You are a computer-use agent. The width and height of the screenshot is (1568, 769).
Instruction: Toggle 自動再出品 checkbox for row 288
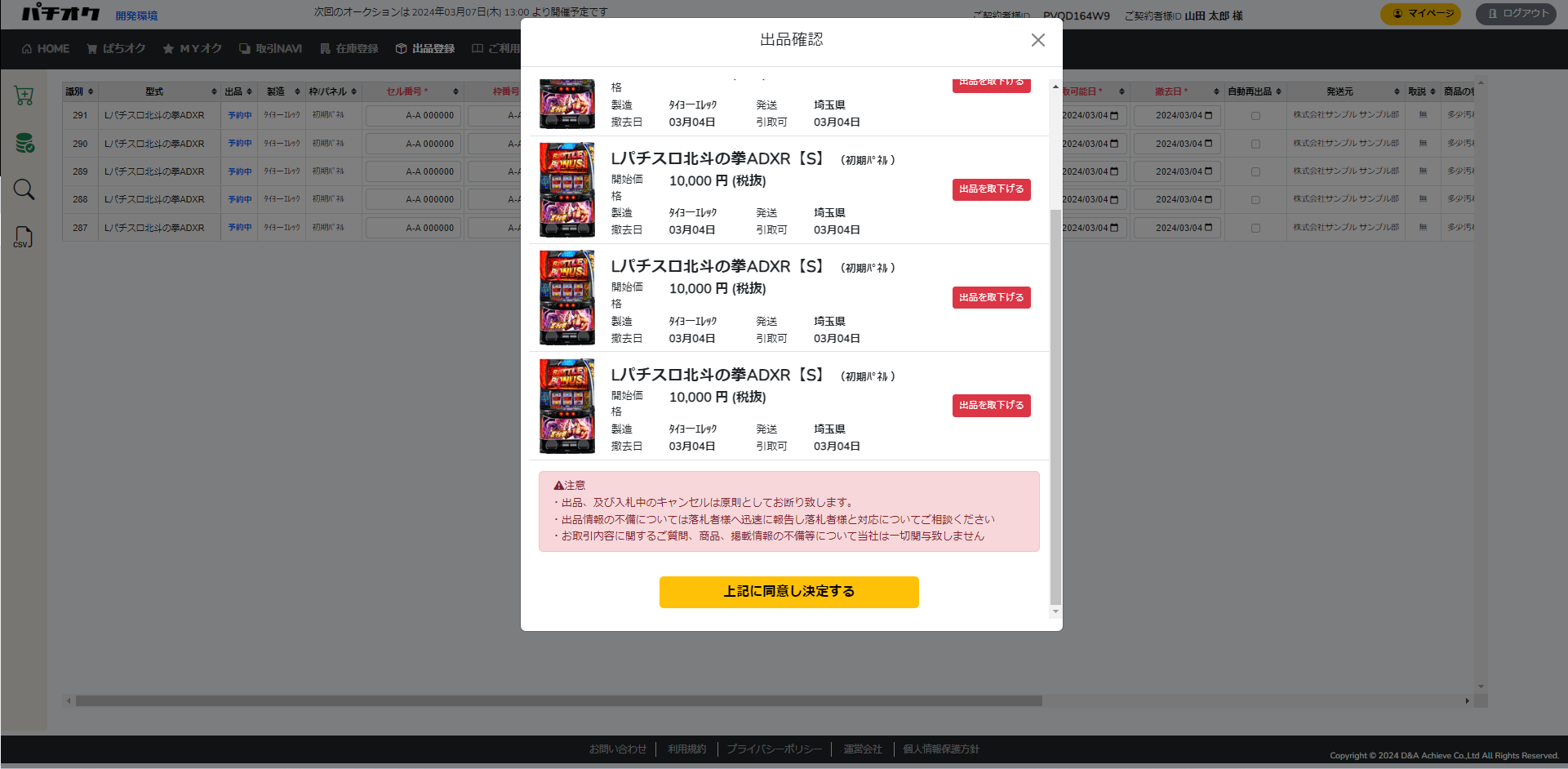click(1255, 200)
